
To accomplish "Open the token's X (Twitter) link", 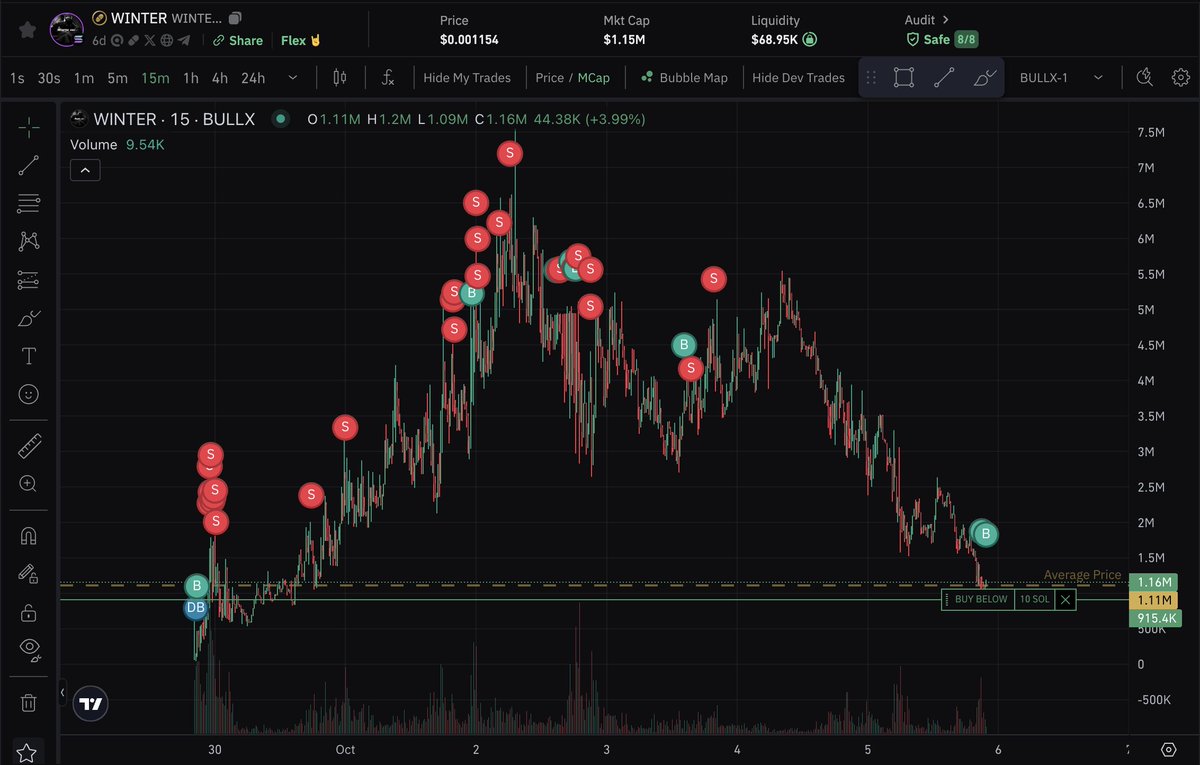I will click(x=150, y=40).
